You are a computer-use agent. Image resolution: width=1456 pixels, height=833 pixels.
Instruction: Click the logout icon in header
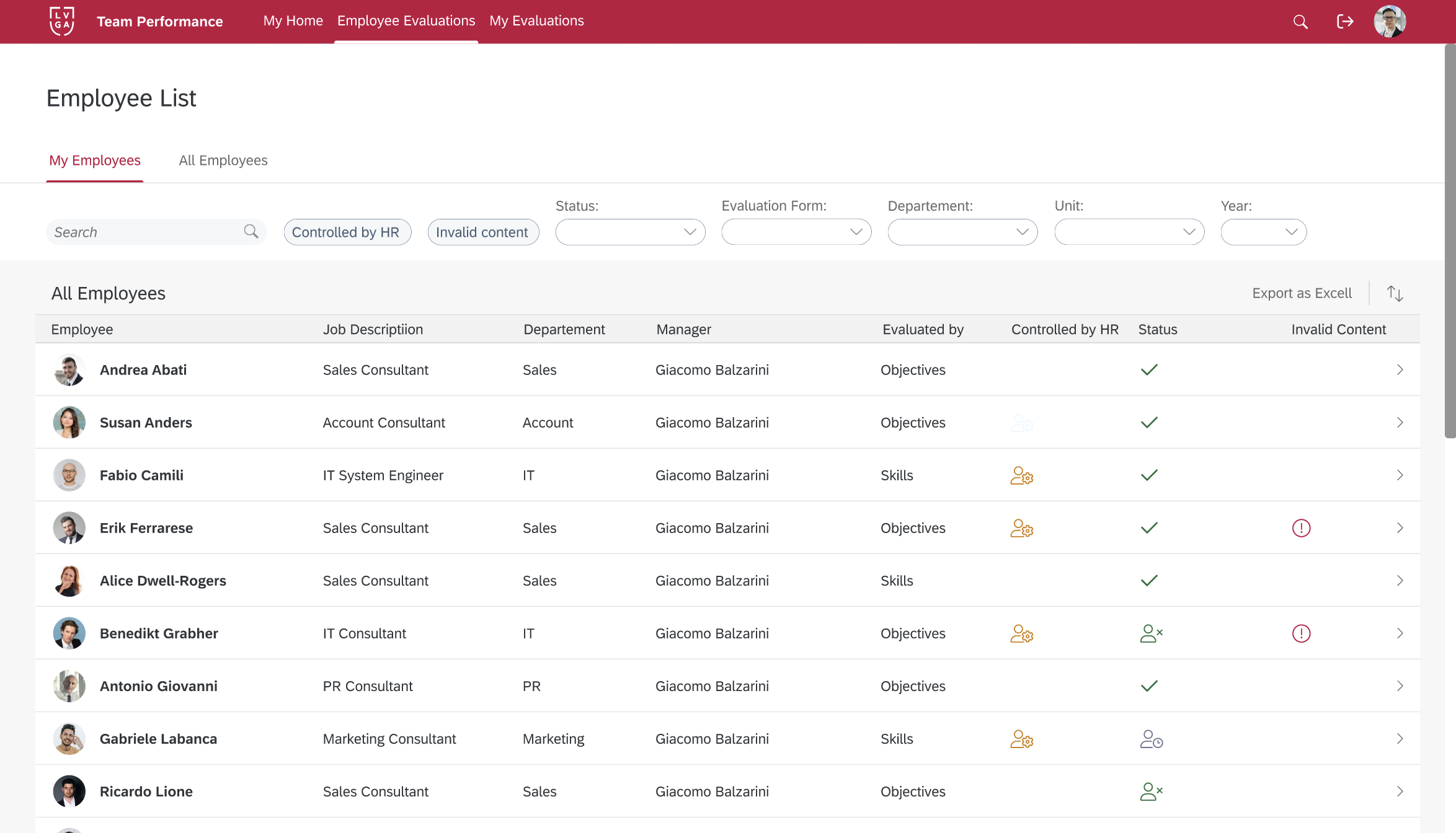1344,22
